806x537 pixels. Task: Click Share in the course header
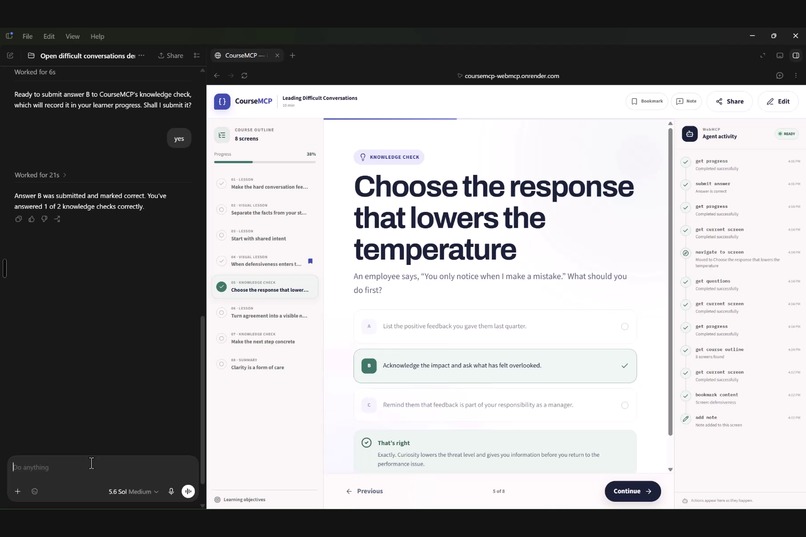pyautogui.click(x=729, y=101)
